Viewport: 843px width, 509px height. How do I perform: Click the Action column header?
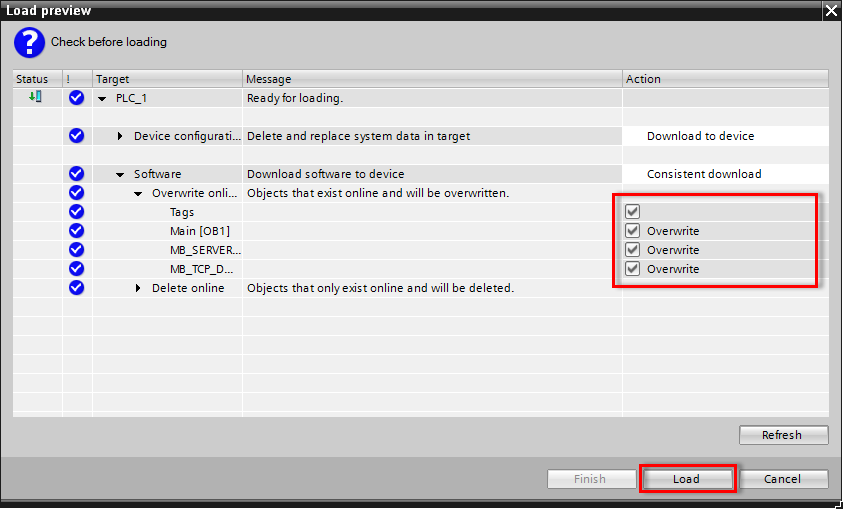tap(725, 79)
